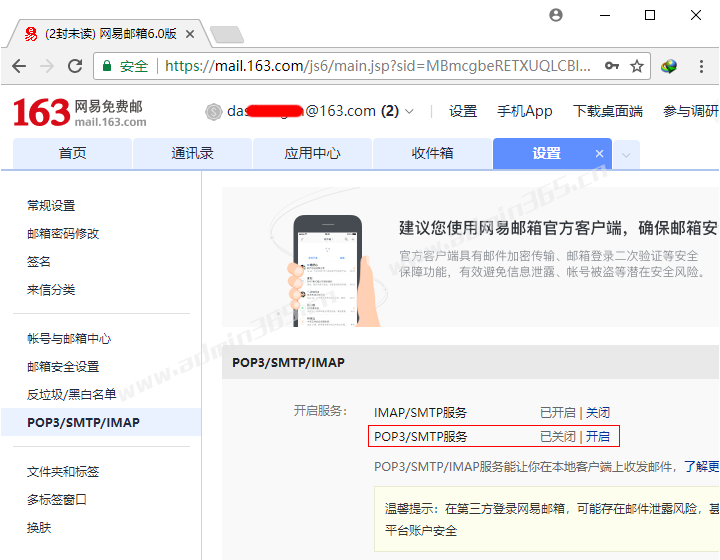Click the POP3/SMTP服务 label
This screenshot has width=720, height=560.
pyautogui.click(x=420, y=437)
